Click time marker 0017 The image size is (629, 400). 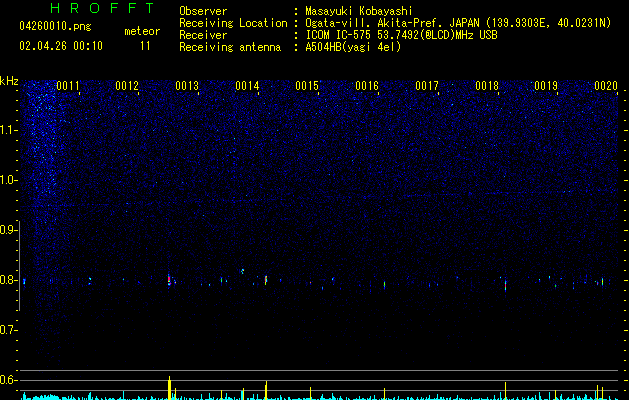[427, 86]
